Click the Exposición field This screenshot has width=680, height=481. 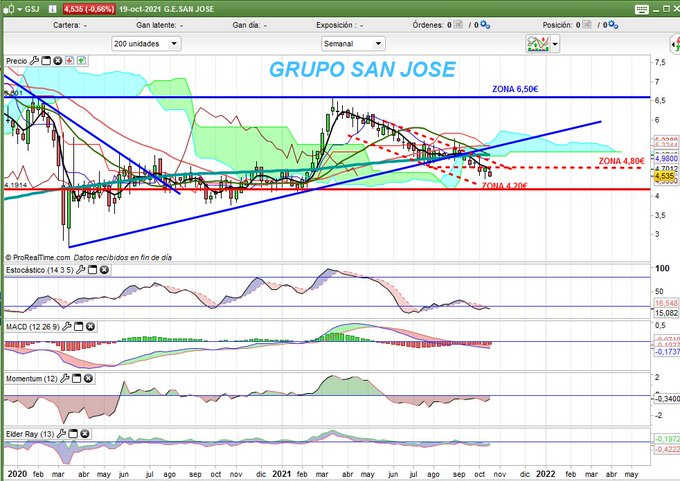340,25
